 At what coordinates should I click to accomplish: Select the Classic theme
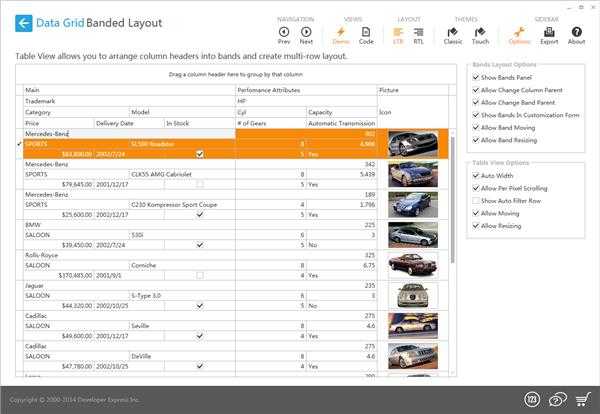[453, 36]
